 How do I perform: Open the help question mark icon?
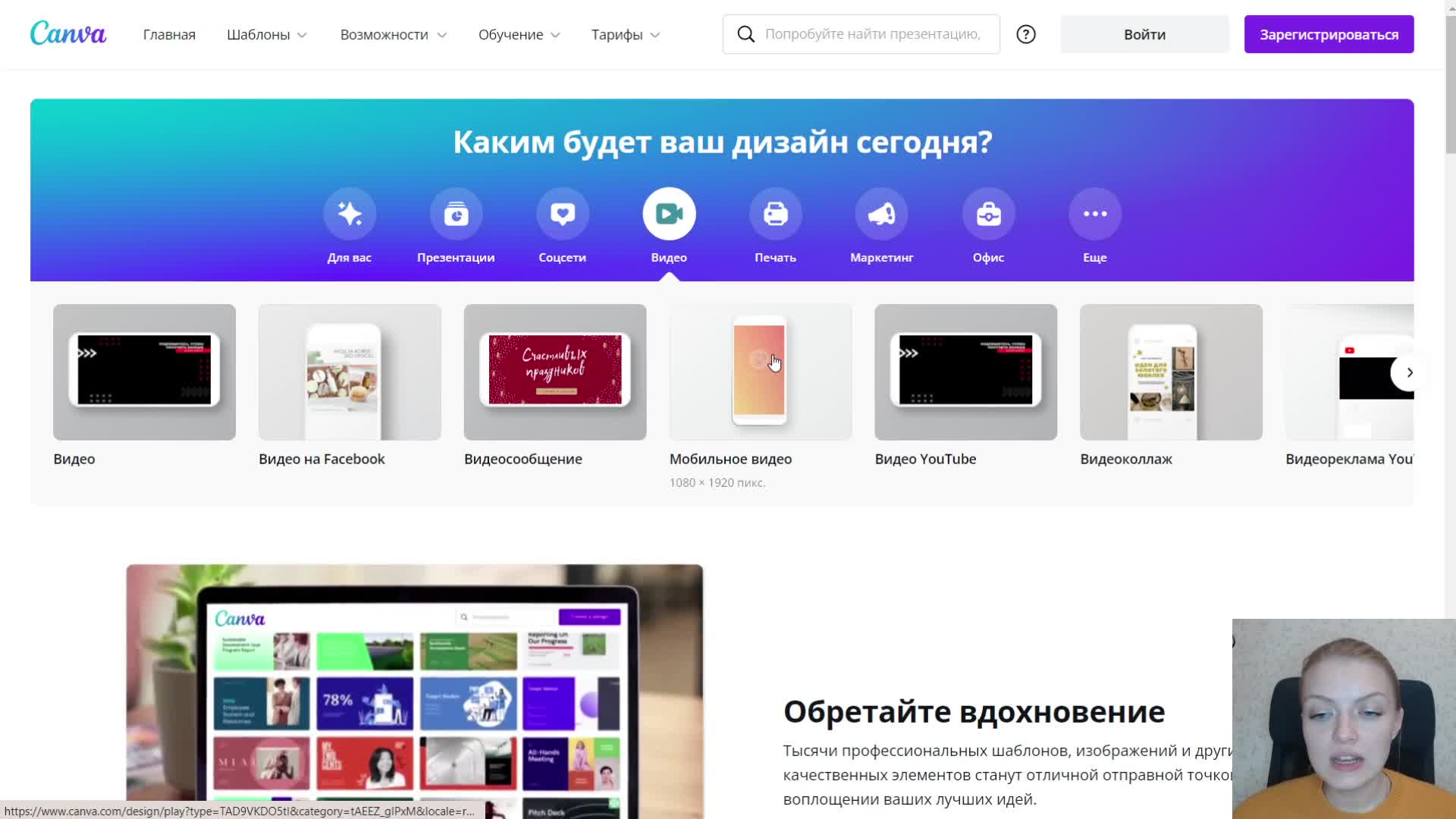1026,34
